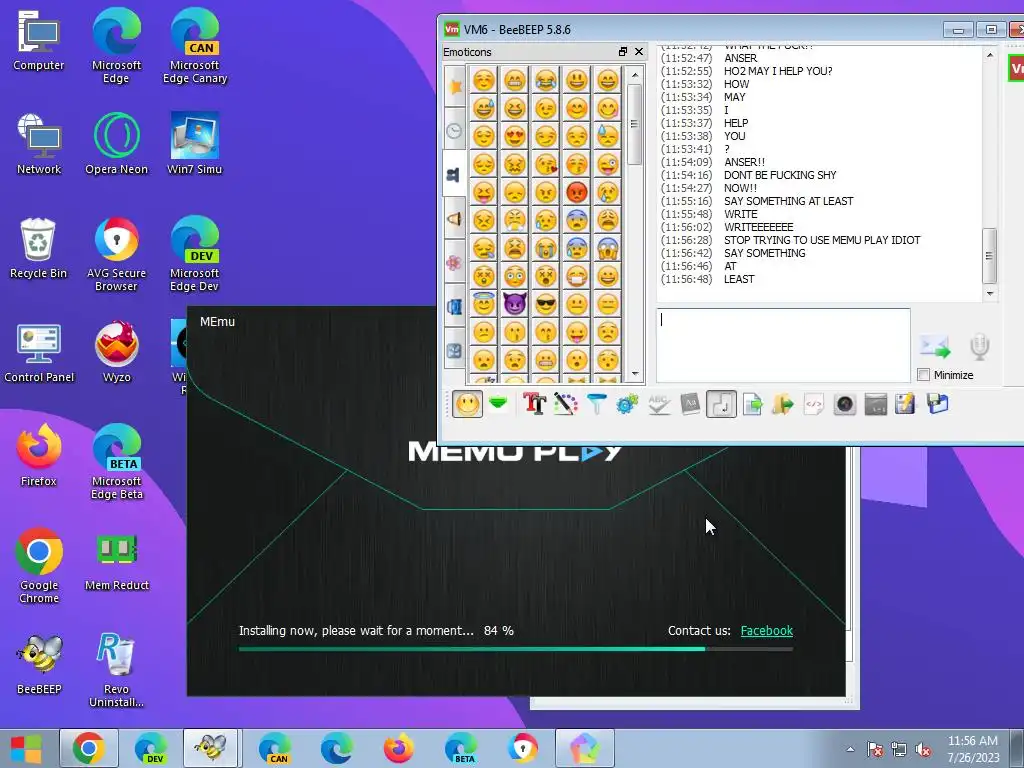Click the message filter funnel icon

tap(596, 404)
